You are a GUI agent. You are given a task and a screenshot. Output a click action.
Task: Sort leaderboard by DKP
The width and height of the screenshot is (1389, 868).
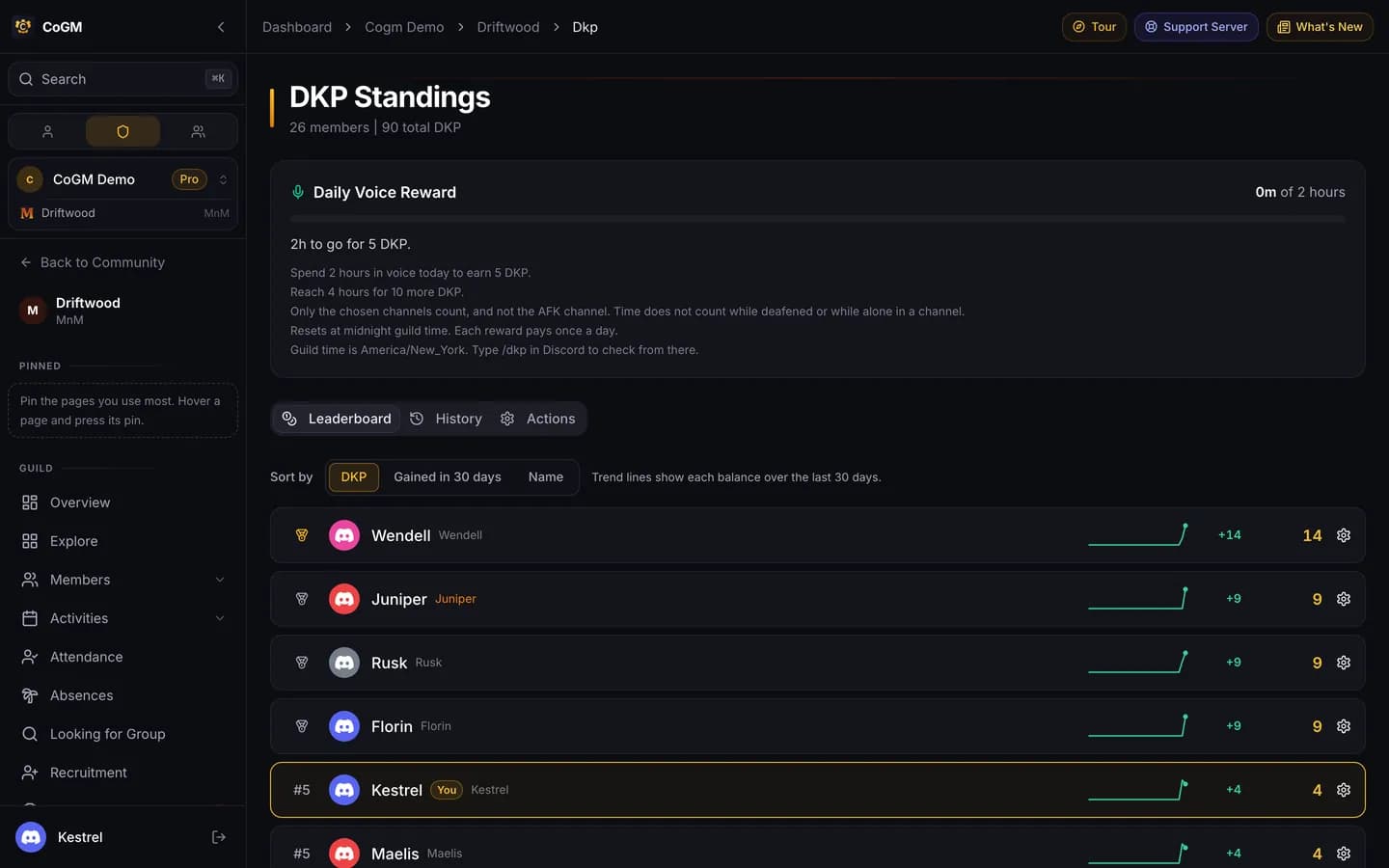pyautogui.click(x=354, y=477)
